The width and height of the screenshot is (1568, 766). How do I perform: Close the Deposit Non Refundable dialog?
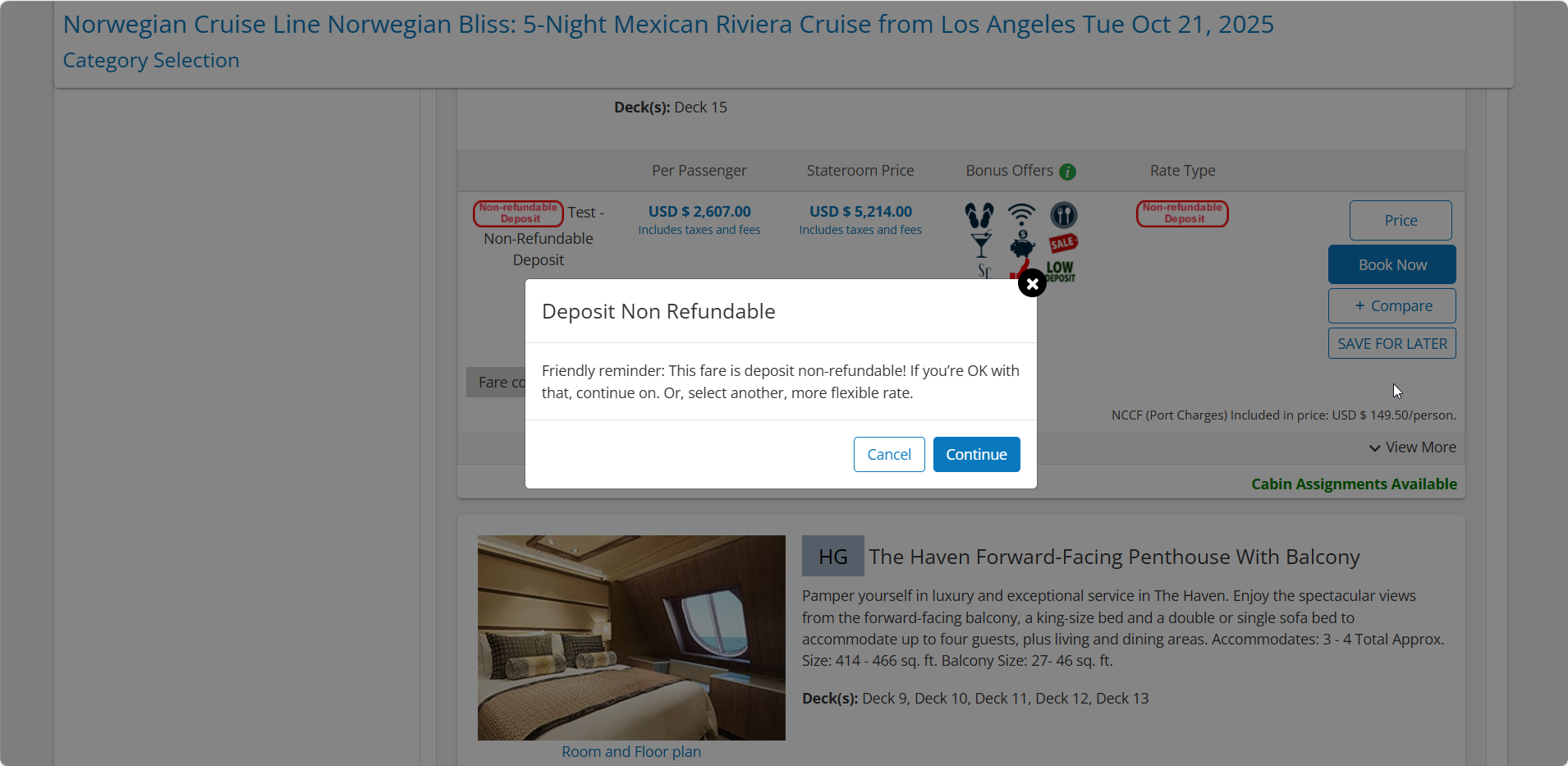1032,283
